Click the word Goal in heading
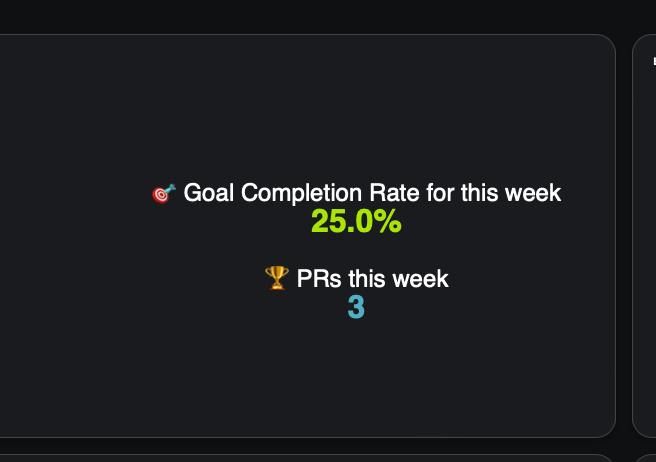 [x=208, y=193]
